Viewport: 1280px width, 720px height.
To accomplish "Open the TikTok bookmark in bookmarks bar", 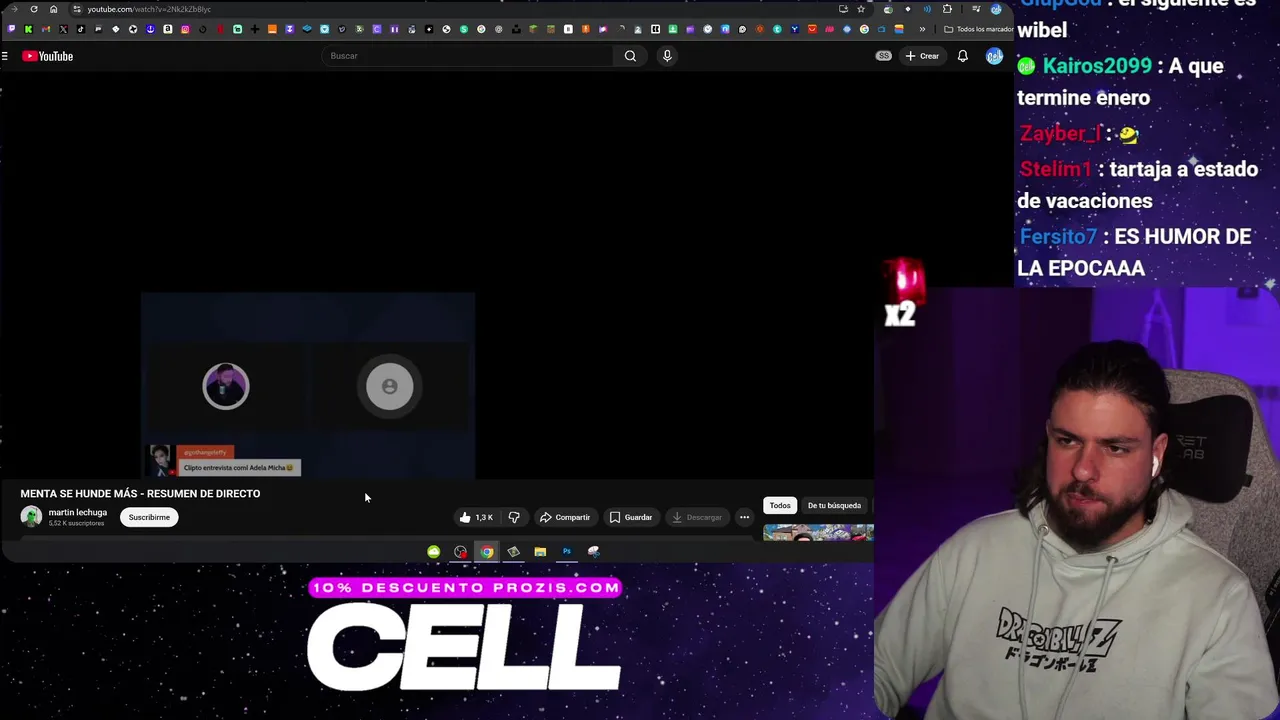I will pyautogui.click(x=80, y=29).
